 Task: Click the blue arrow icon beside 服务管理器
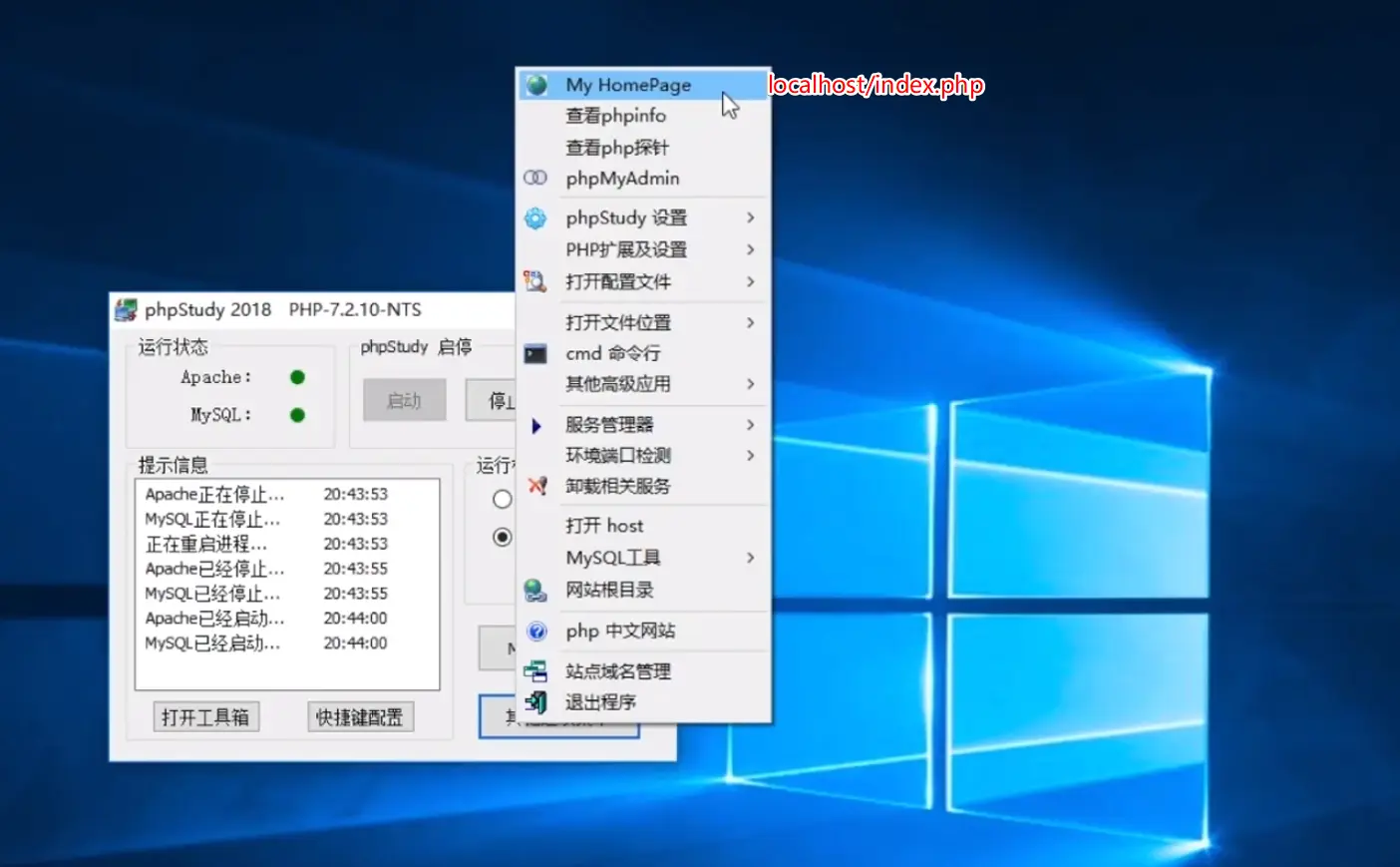[x=536, y=426]
